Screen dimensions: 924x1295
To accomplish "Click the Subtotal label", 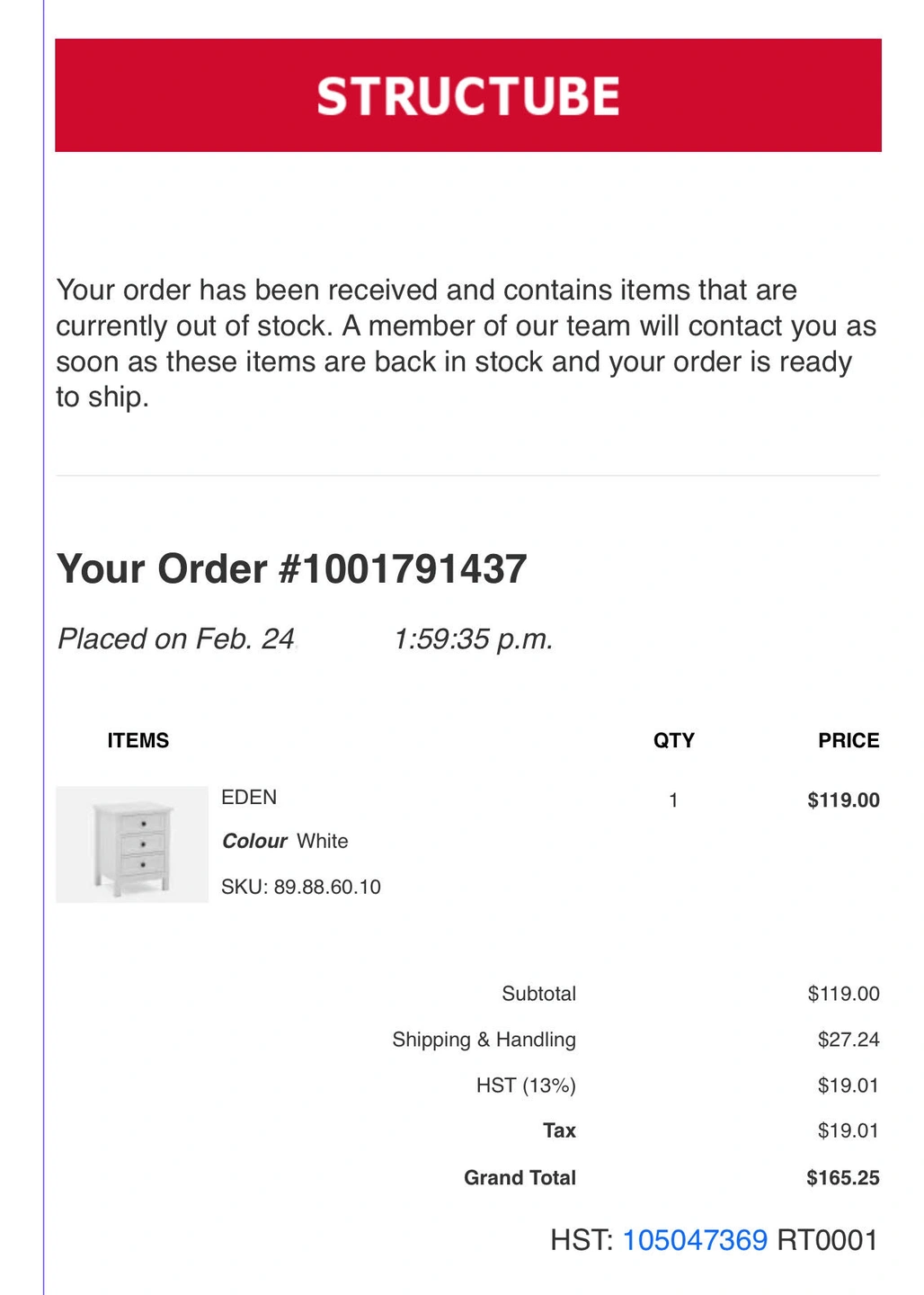I will tap(538, 994).
